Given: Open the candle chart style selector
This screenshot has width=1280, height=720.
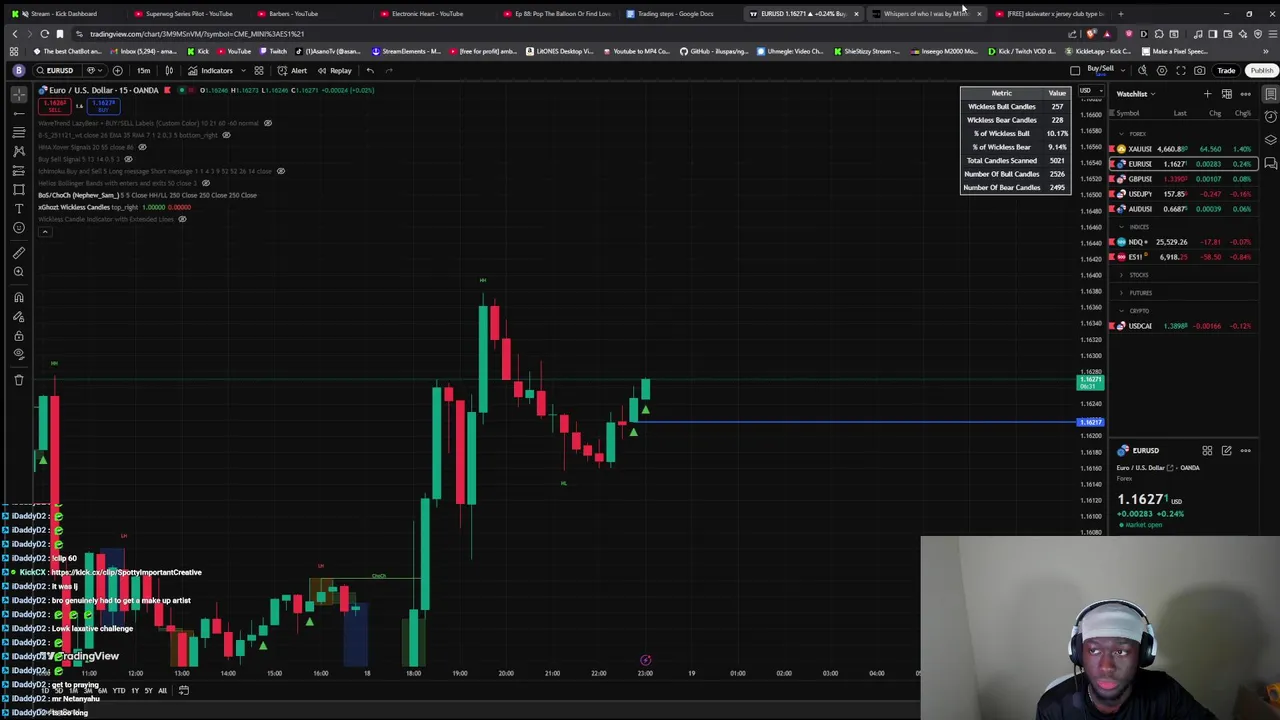Looking at the screenshot, I should pos(169,70).
